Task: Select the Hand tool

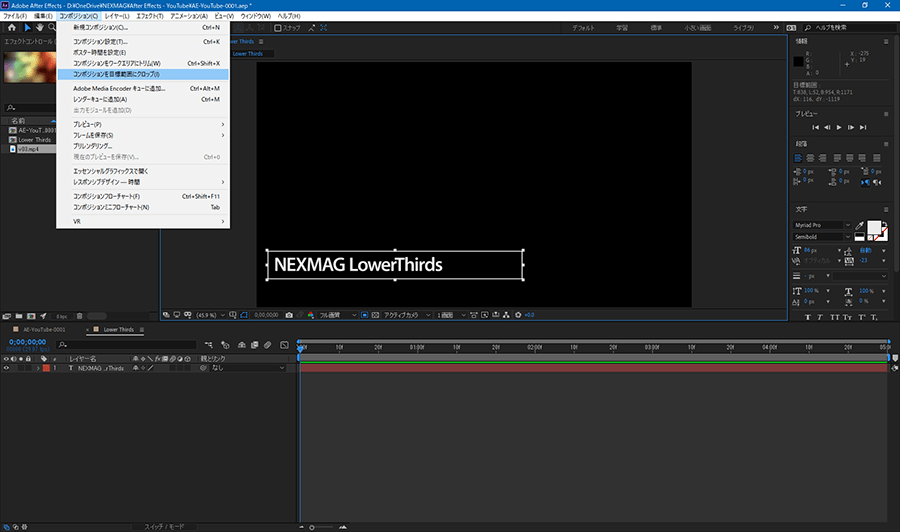Action: click(39, 28)
